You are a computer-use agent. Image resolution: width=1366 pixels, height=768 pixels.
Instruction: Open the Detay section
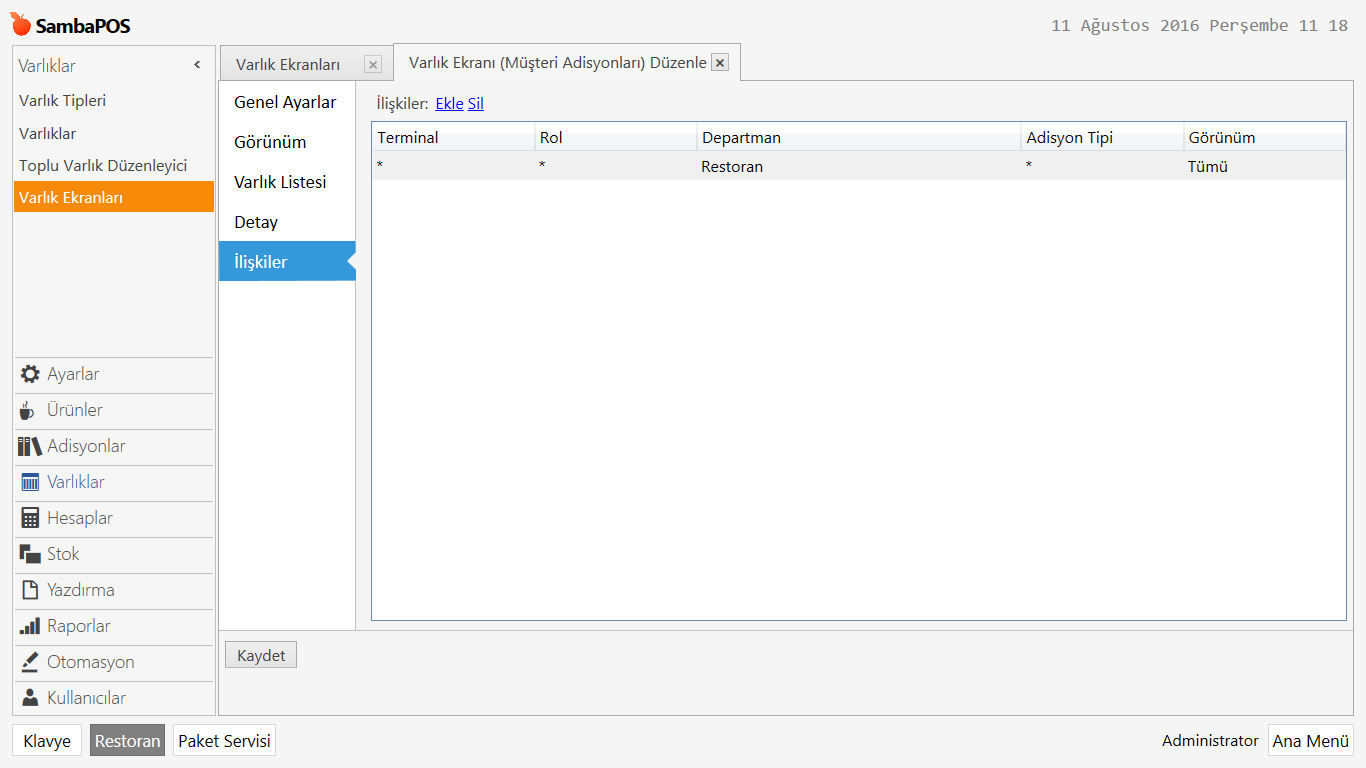click(x=287, y=222)
